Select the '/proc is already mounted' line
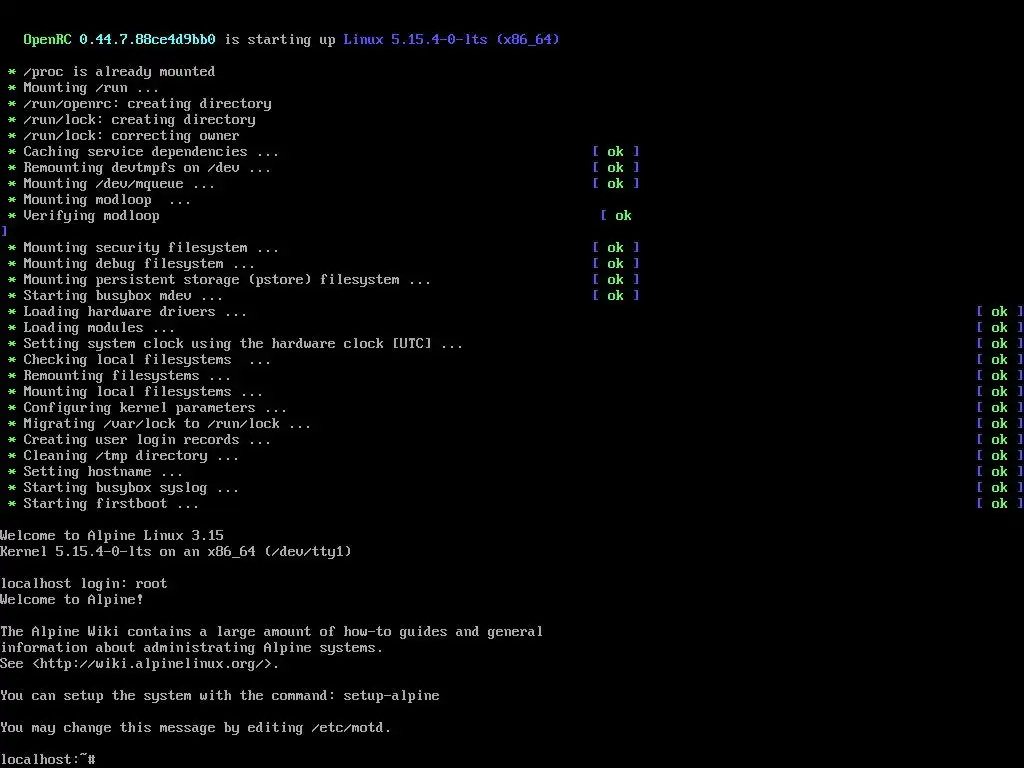This screenshot has width=1024, height=768. pyautogui.click(x=119, y=71)
